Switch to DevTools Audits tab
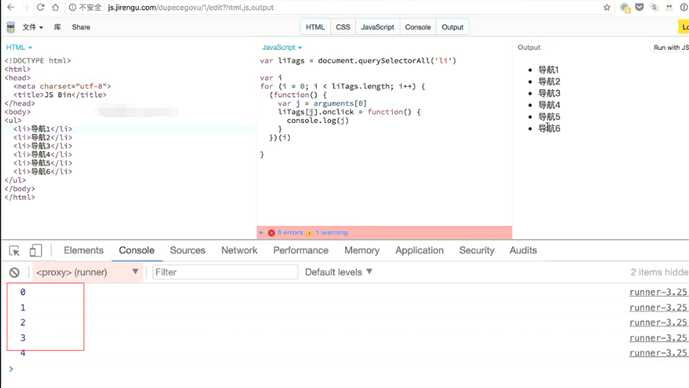This screenshot has height=388, width=689. click(x=523, y=250)
